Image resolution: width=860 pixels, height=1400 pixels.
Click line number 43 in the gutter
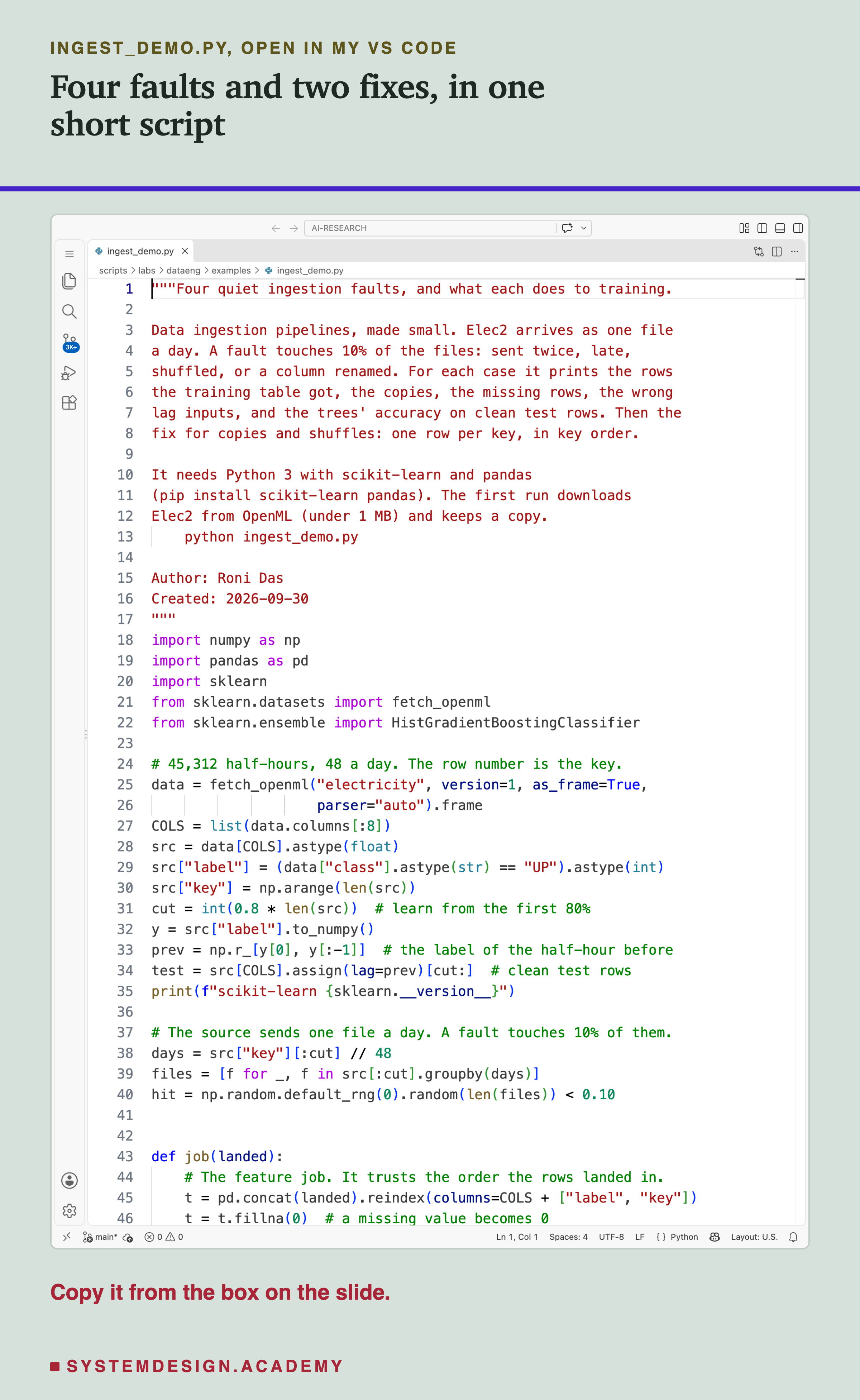tap(125, 1156)
